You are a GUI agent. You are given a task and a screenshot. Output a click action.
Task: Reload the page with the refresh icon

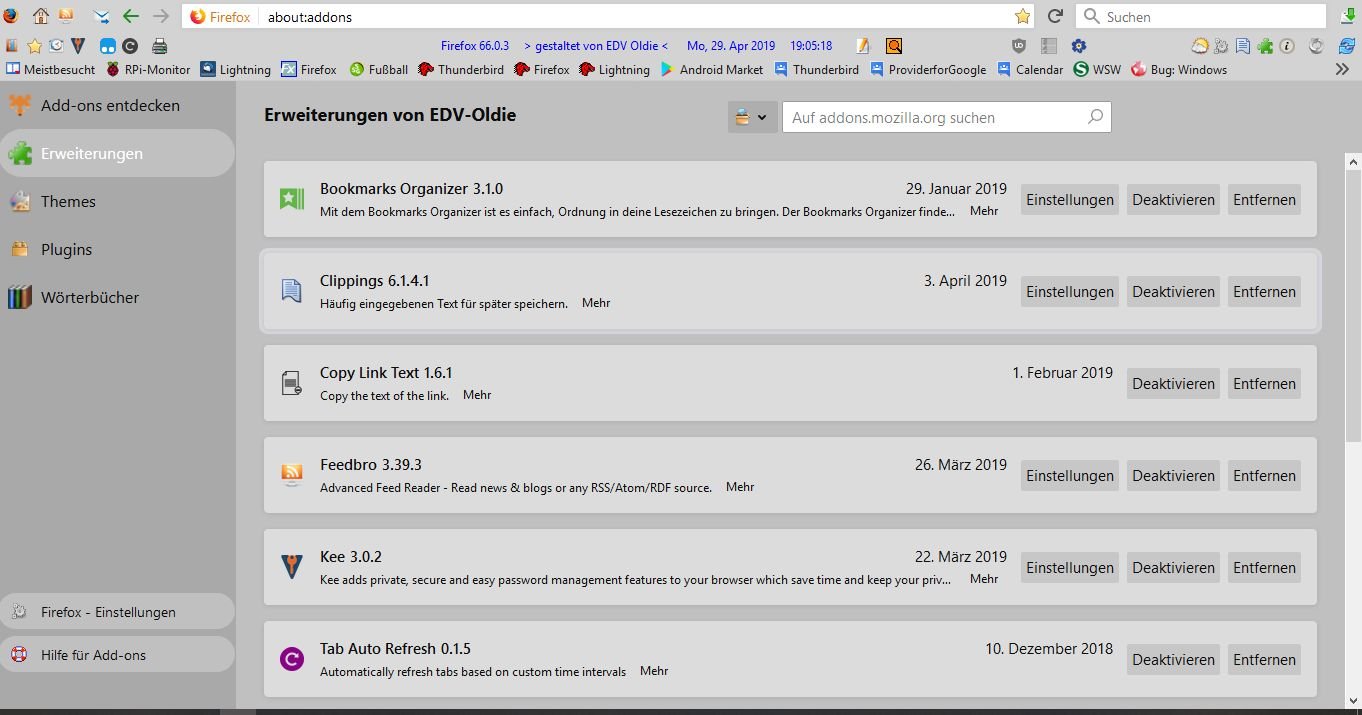coord(1054,16)
